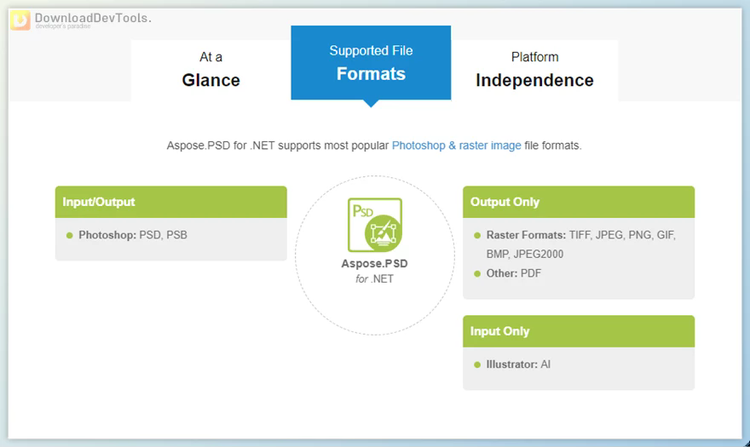Click the Input/Output panel header
The image size is (750, 447).
tap(171, 202)
